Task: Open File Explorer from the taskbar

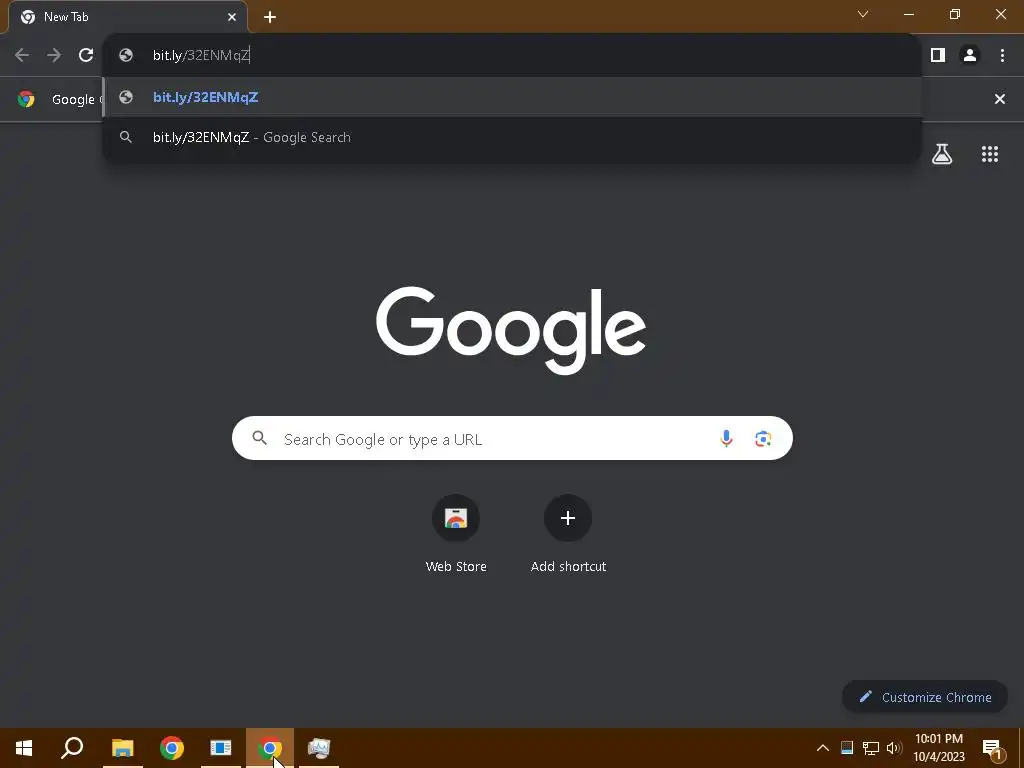Action: click(122, 748)
